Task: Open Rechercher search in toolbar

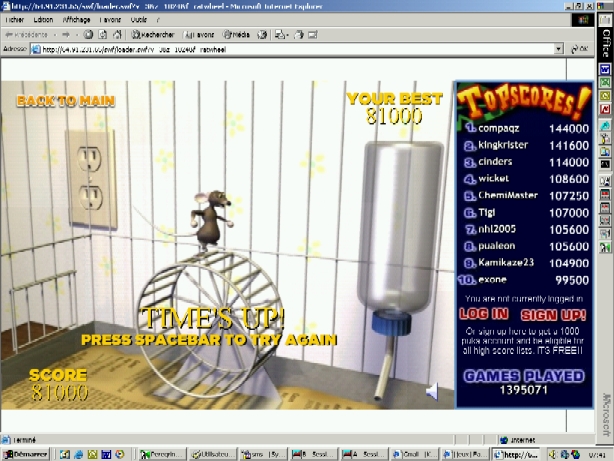Action: pos(150,34)
